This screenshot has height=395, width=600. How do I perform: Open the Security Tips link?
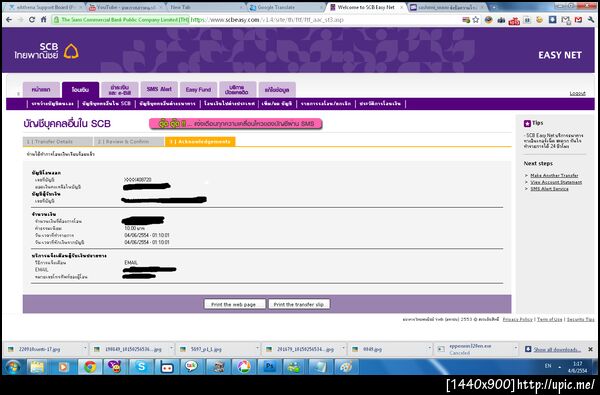(x=580, y=319)
